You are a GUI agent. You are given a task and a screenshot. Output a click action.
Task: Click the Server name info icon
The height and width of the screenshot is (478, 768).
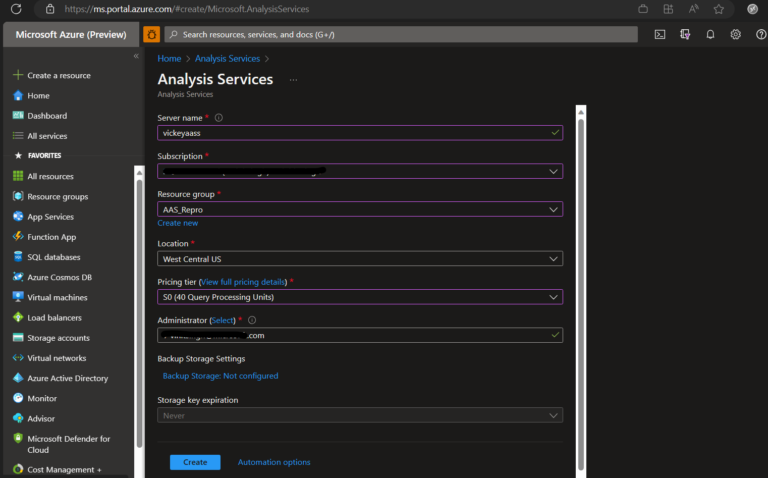pos(218,118)
